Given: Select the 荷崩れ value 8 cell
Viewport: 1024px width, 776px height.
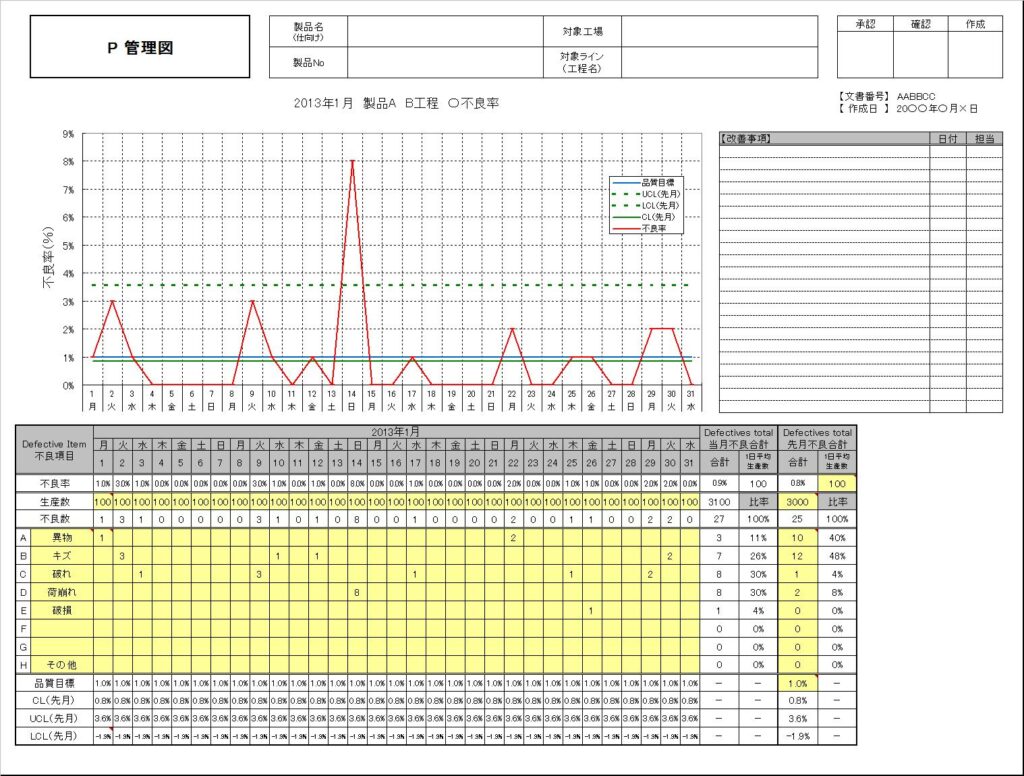Looking at the screenshot, I should pos(357,592).
